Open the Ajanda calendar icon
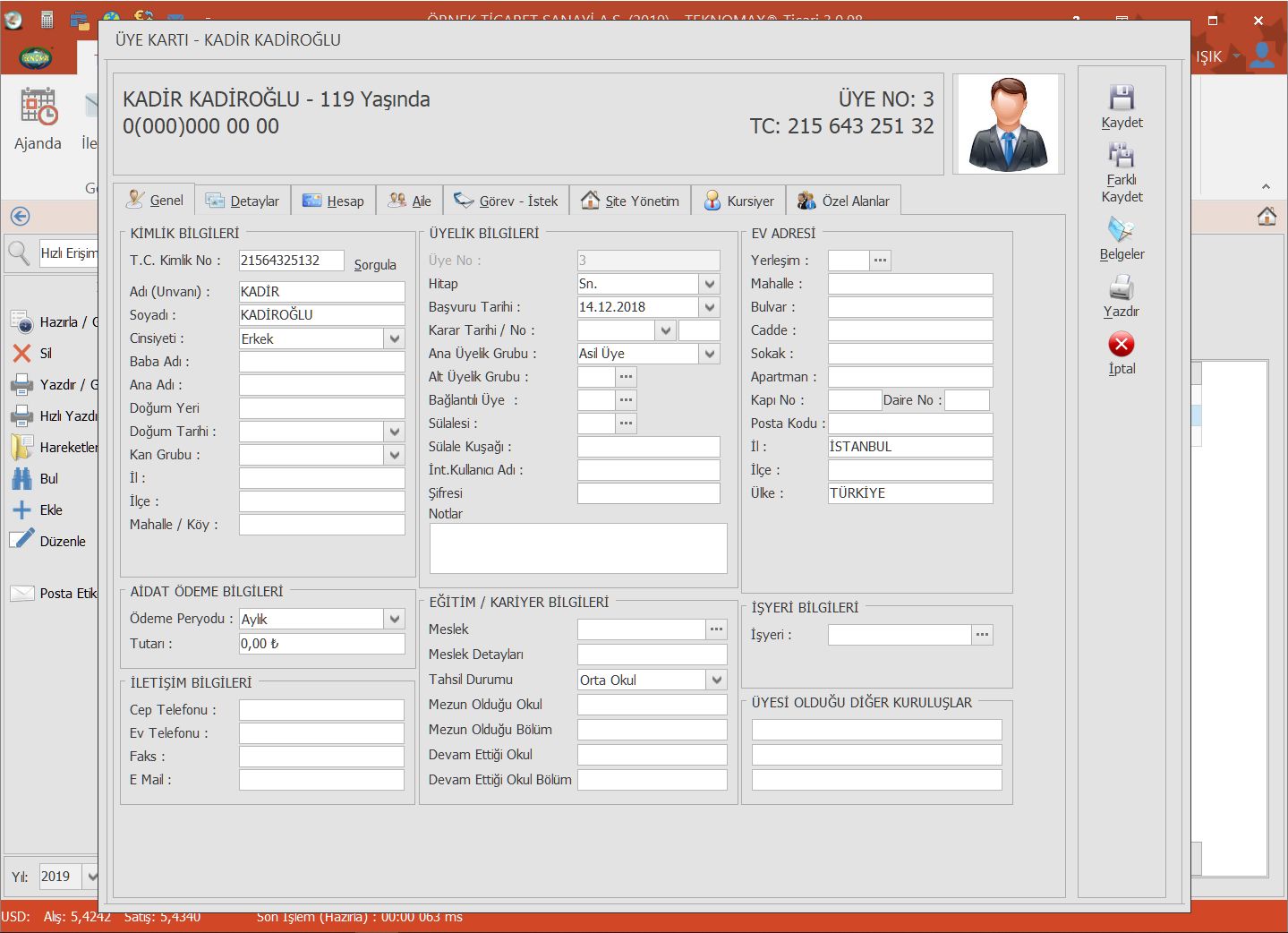Screen dimensions: 1288x933 (x=38, y=107)
